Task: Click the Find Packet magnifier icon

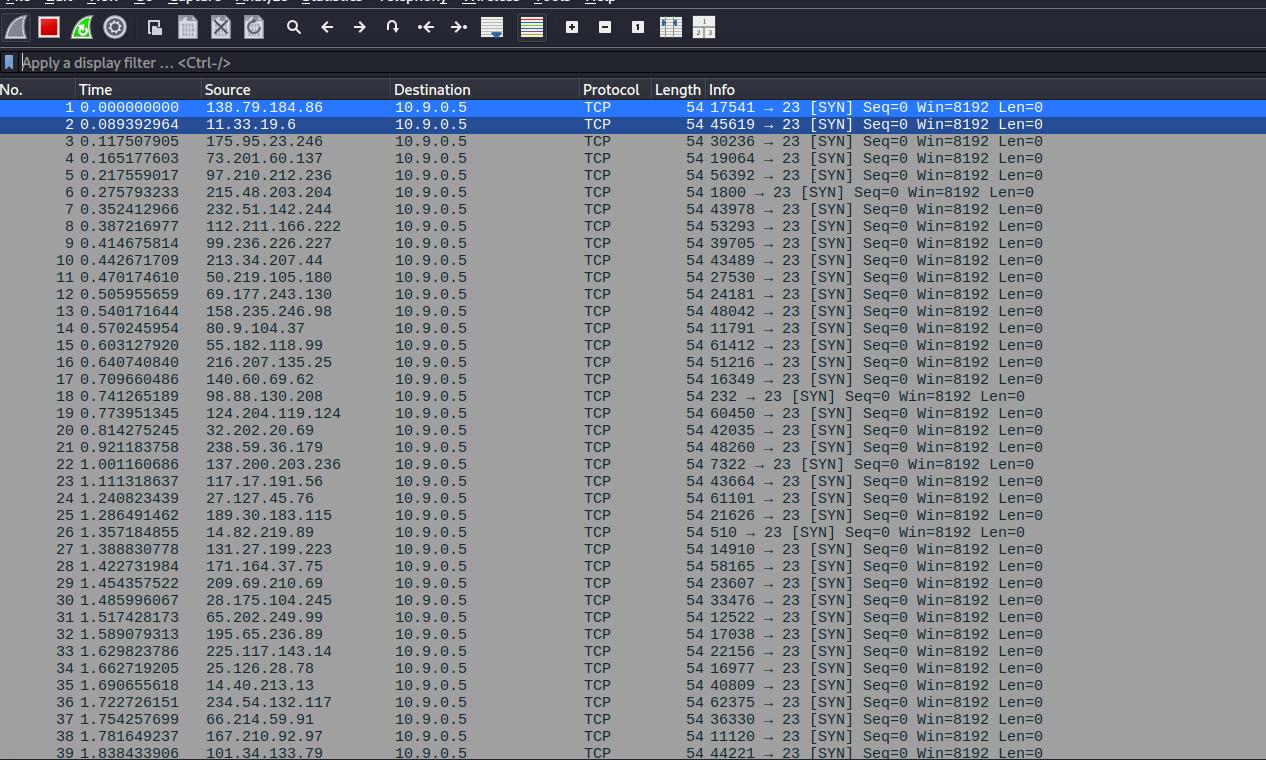Action: coord(294,27)
